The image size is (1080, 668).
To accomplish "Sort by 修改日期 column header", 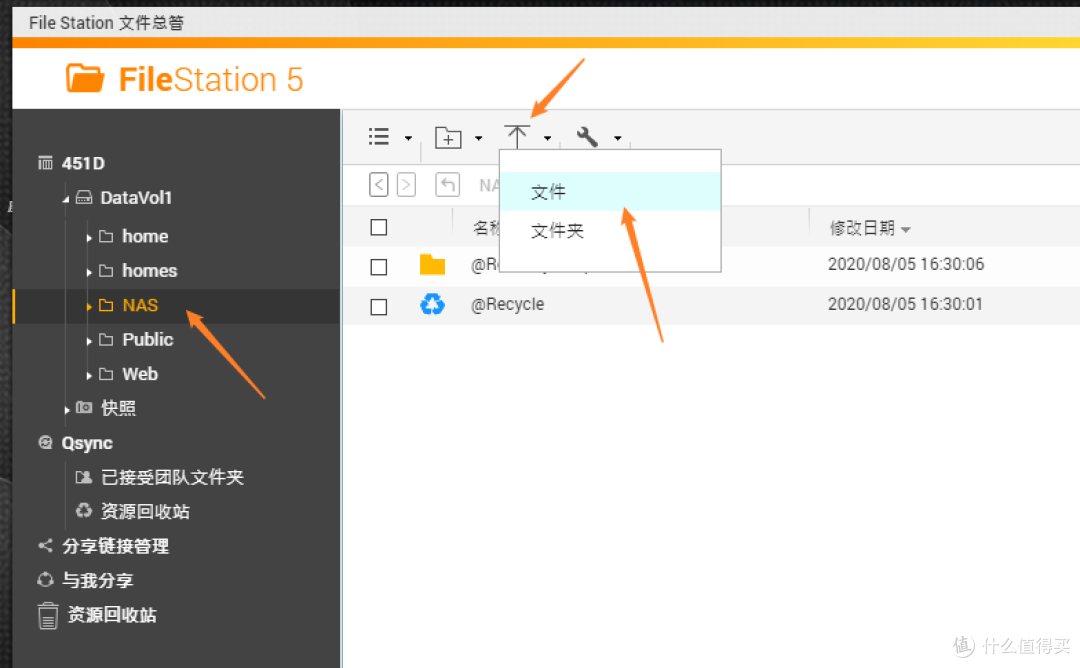I will (862, 228).
